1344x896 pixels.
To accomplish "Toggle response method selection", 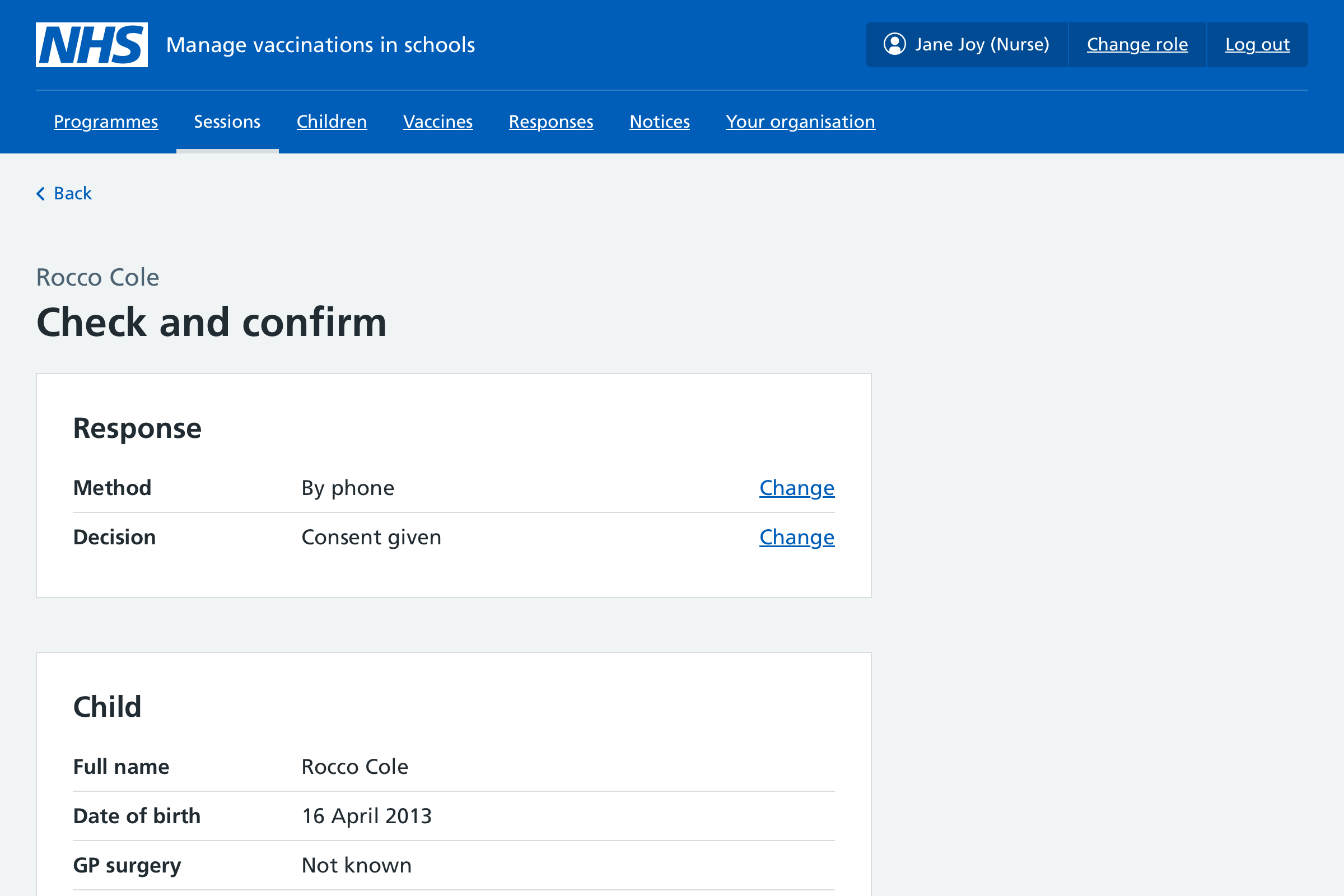I will (x=796, y=488).
